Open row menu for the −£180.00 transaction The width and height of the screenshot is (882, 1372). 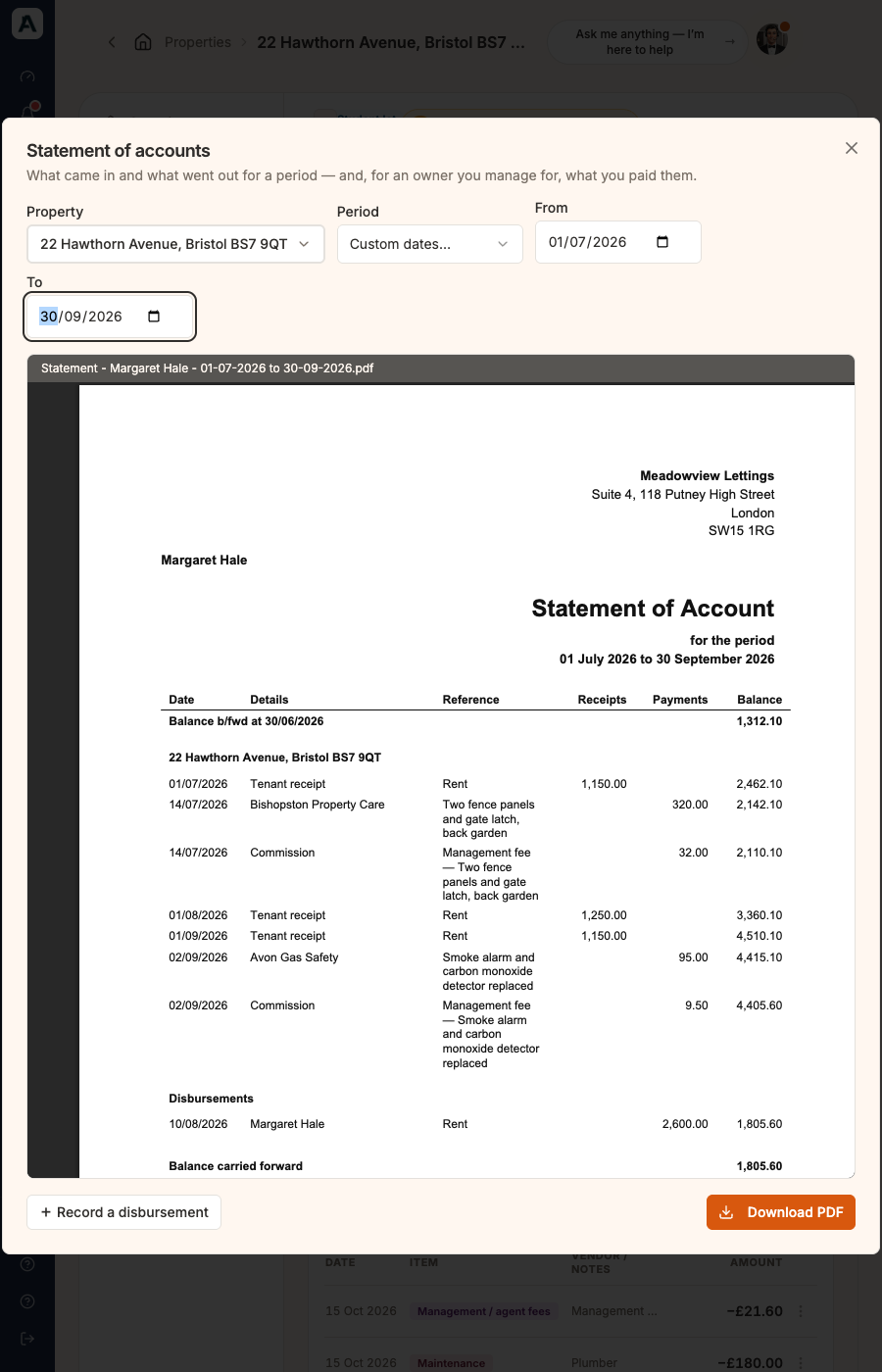pyautogui.click(x=802, y=1363)
